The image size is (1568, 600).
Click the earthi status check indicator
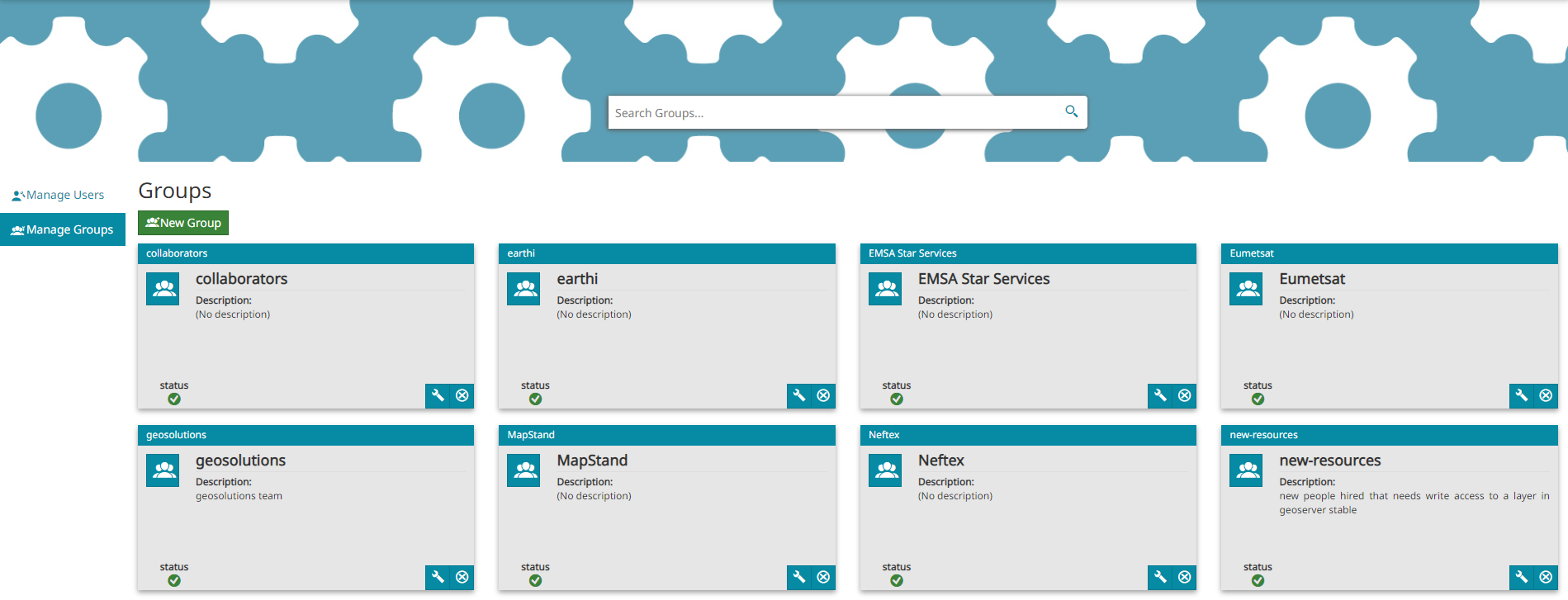coord(535,399)
